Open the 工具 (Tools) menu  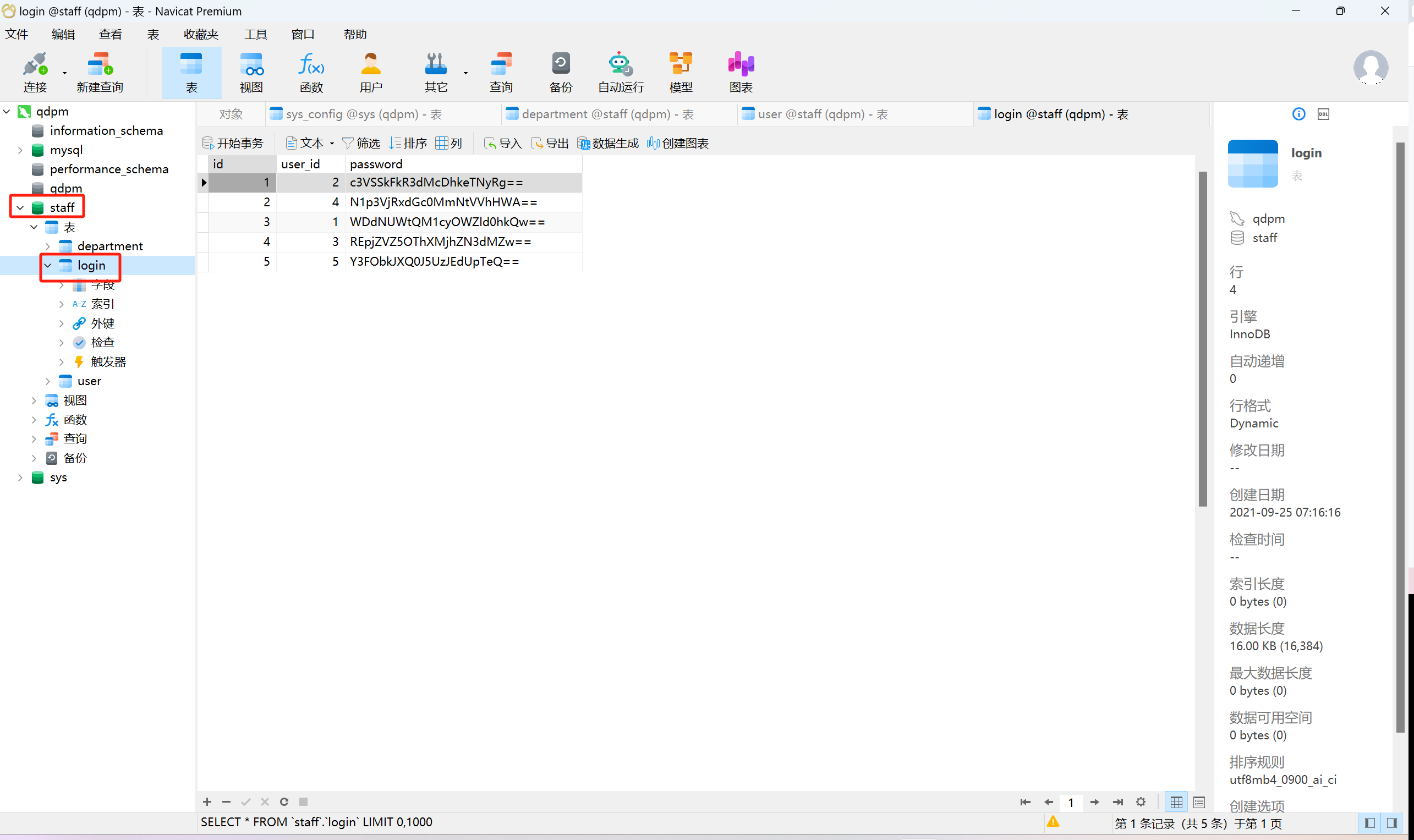(255, 35)
